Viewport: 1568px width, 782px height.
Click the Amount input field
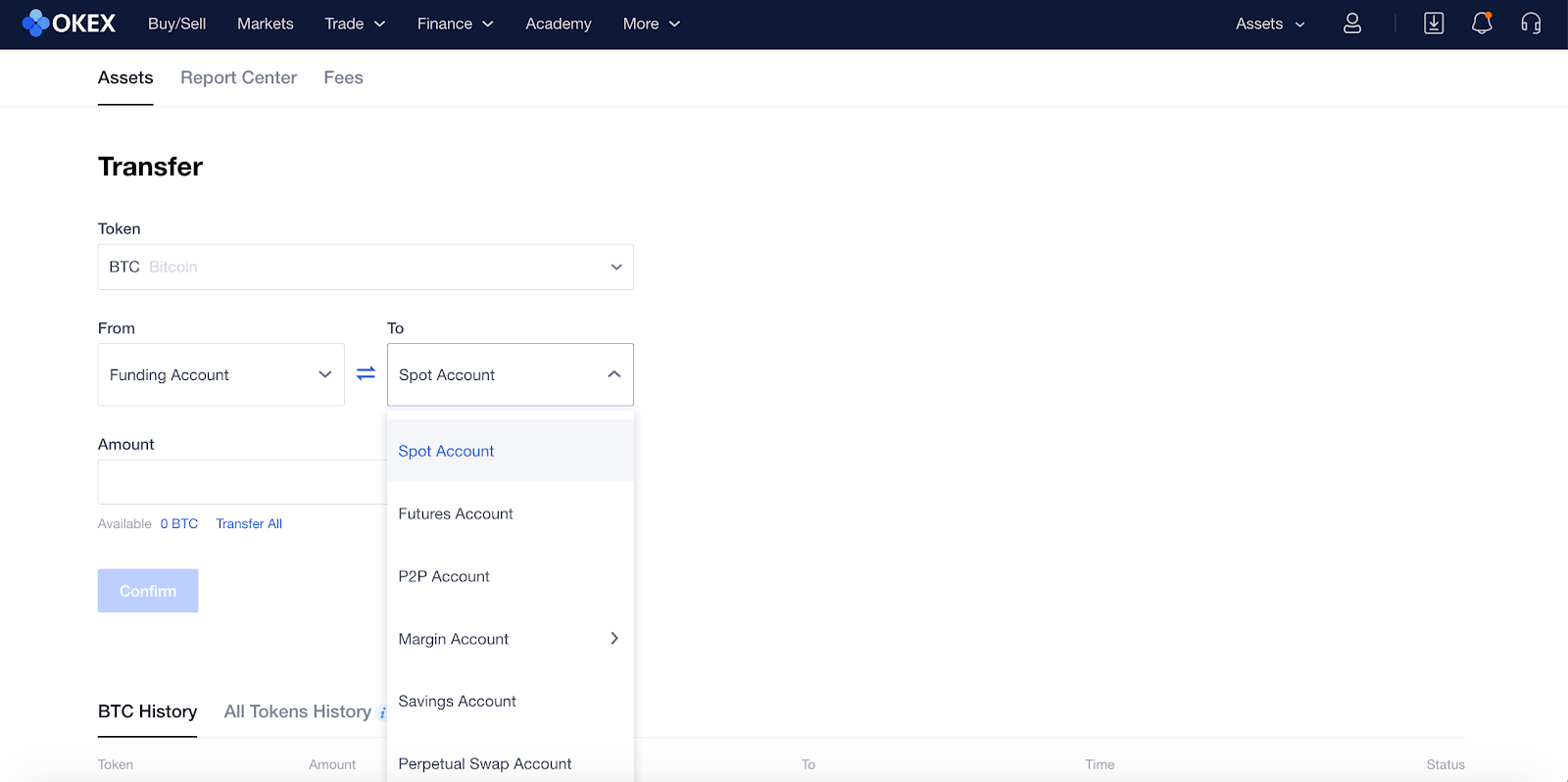pos(241,482)
